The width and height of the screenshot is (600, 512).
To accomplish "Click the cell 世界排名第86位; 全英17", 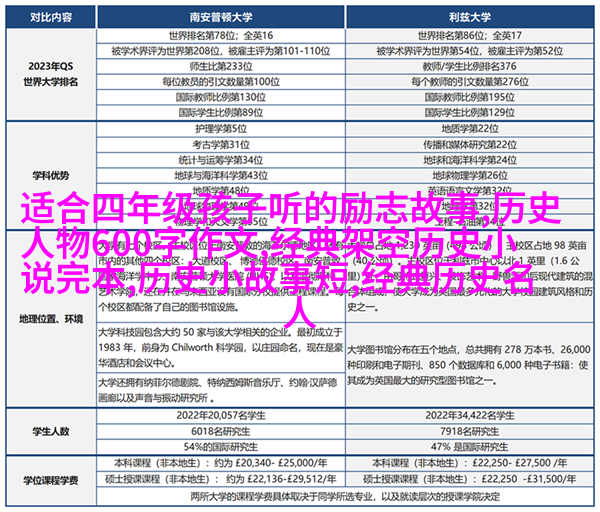I will pos(470,36).
